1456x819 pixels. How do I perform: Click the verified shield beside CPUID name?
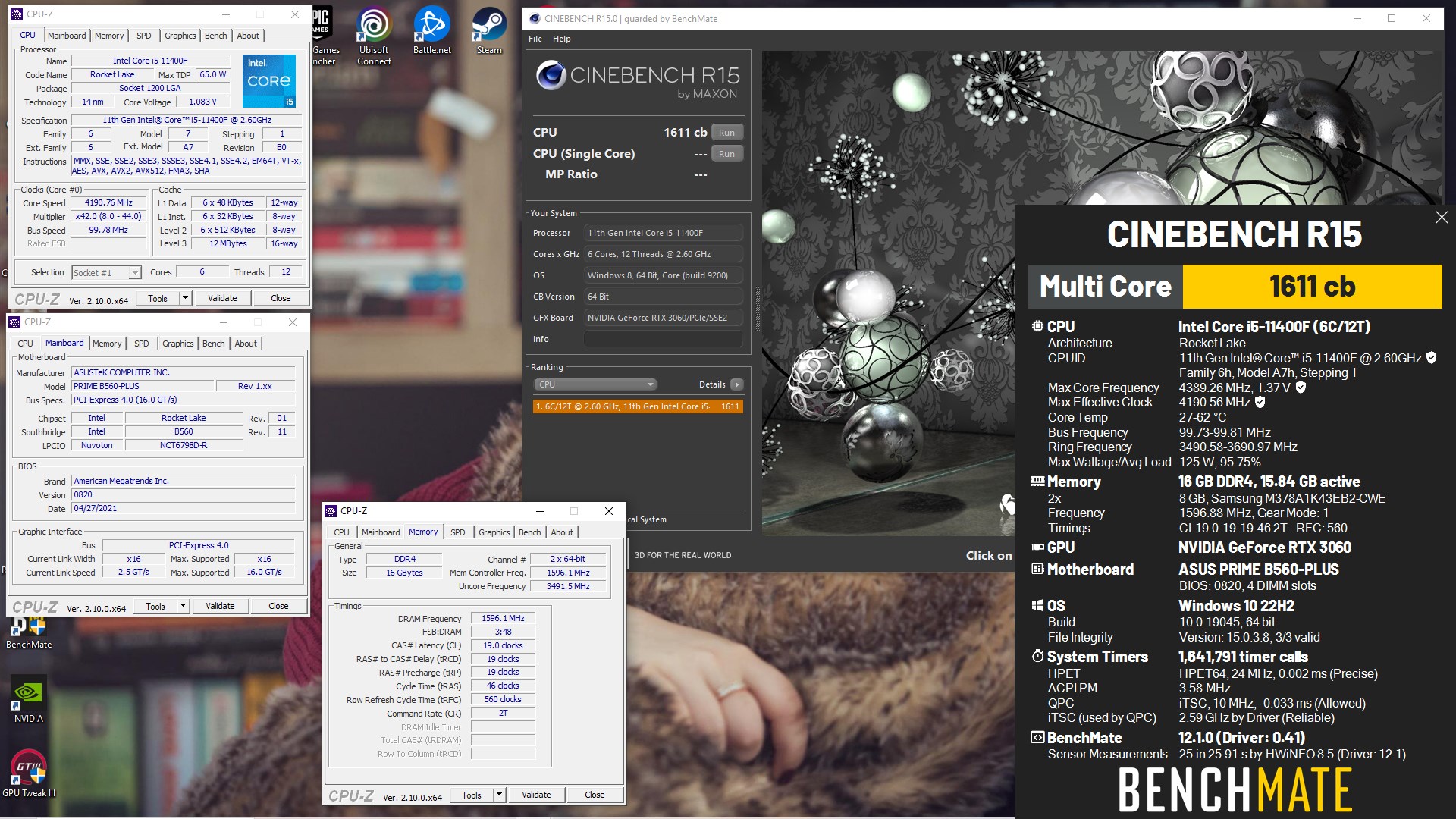point(1431,358)
